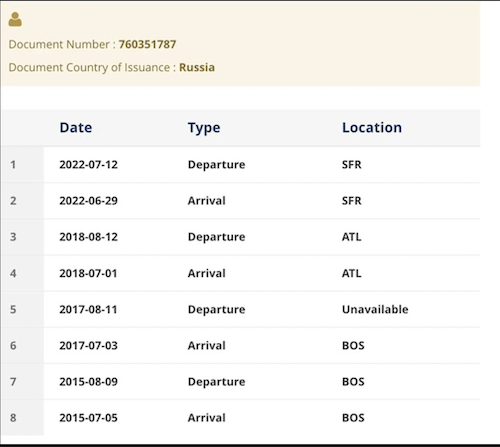Select the 2017-07-03 date cell
Screen dimensions: 500x447
coord(89,346)
